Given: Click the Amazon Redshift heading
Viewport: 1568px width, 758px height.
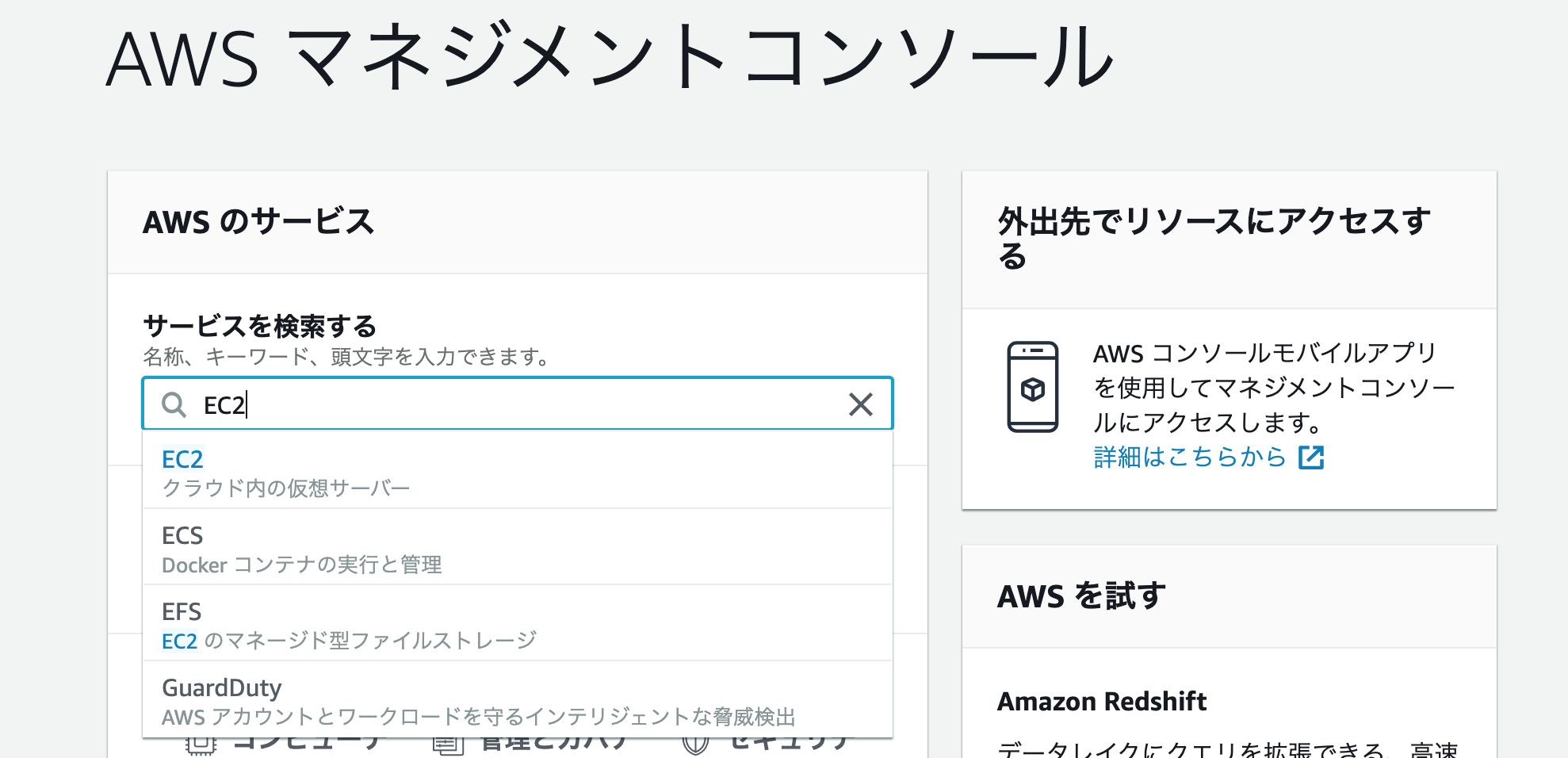Looking at the screenshot, I should point(1102,702).
